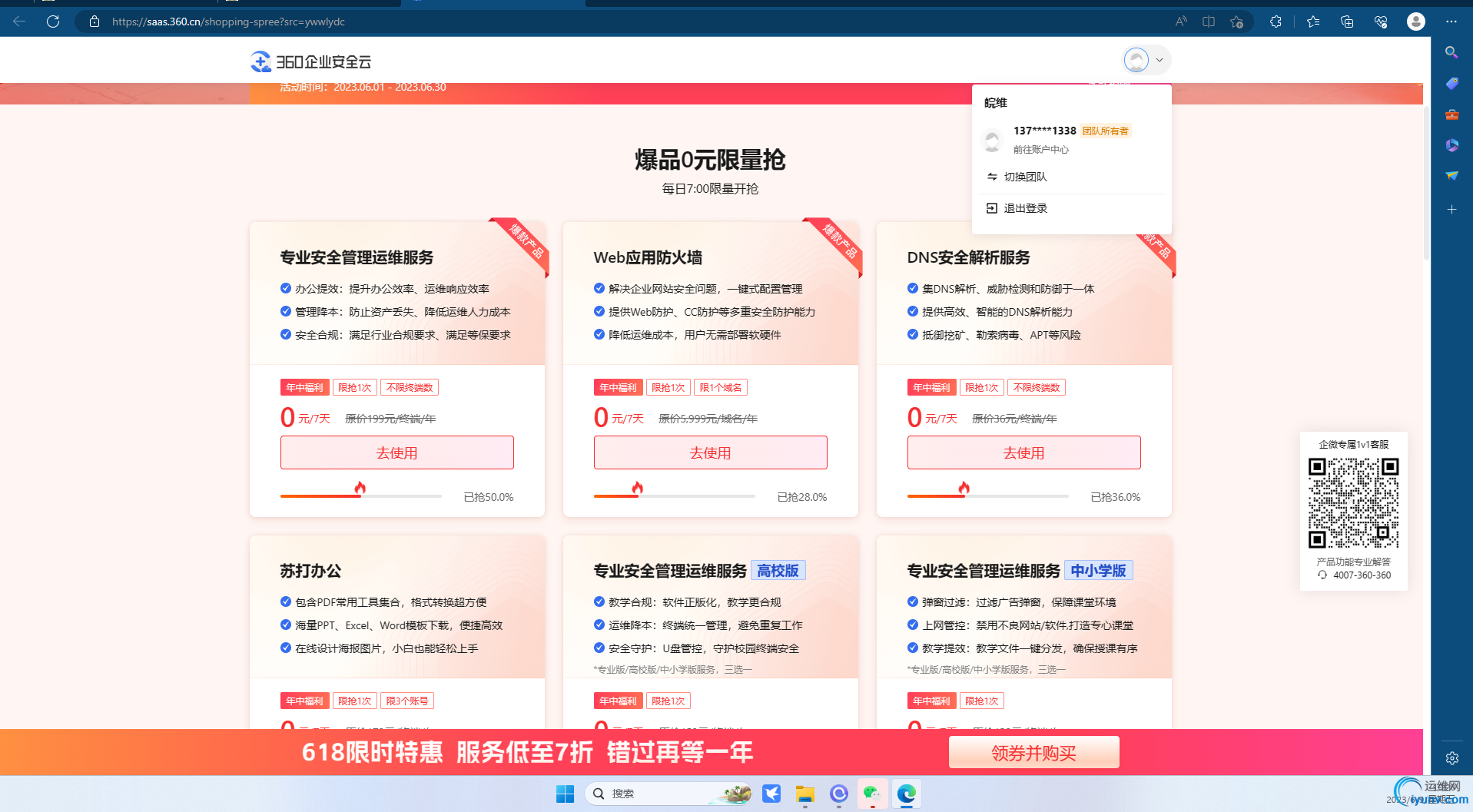Collapse the account dropdown chevron
Screen dimensions: 1473x812
click(x=1159, y=60)
